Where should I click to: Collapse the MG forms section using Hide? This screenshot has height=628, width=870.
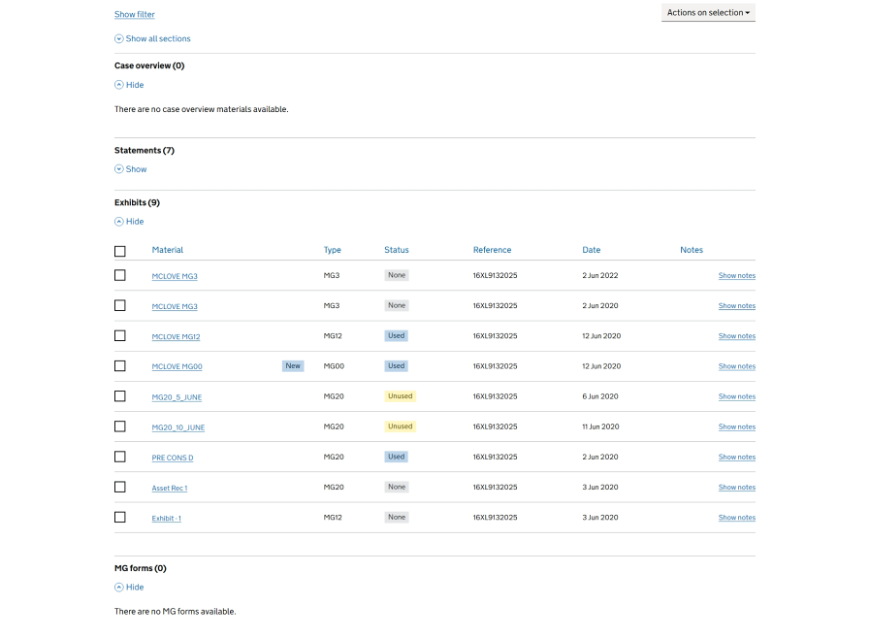(x=129, y=587)
